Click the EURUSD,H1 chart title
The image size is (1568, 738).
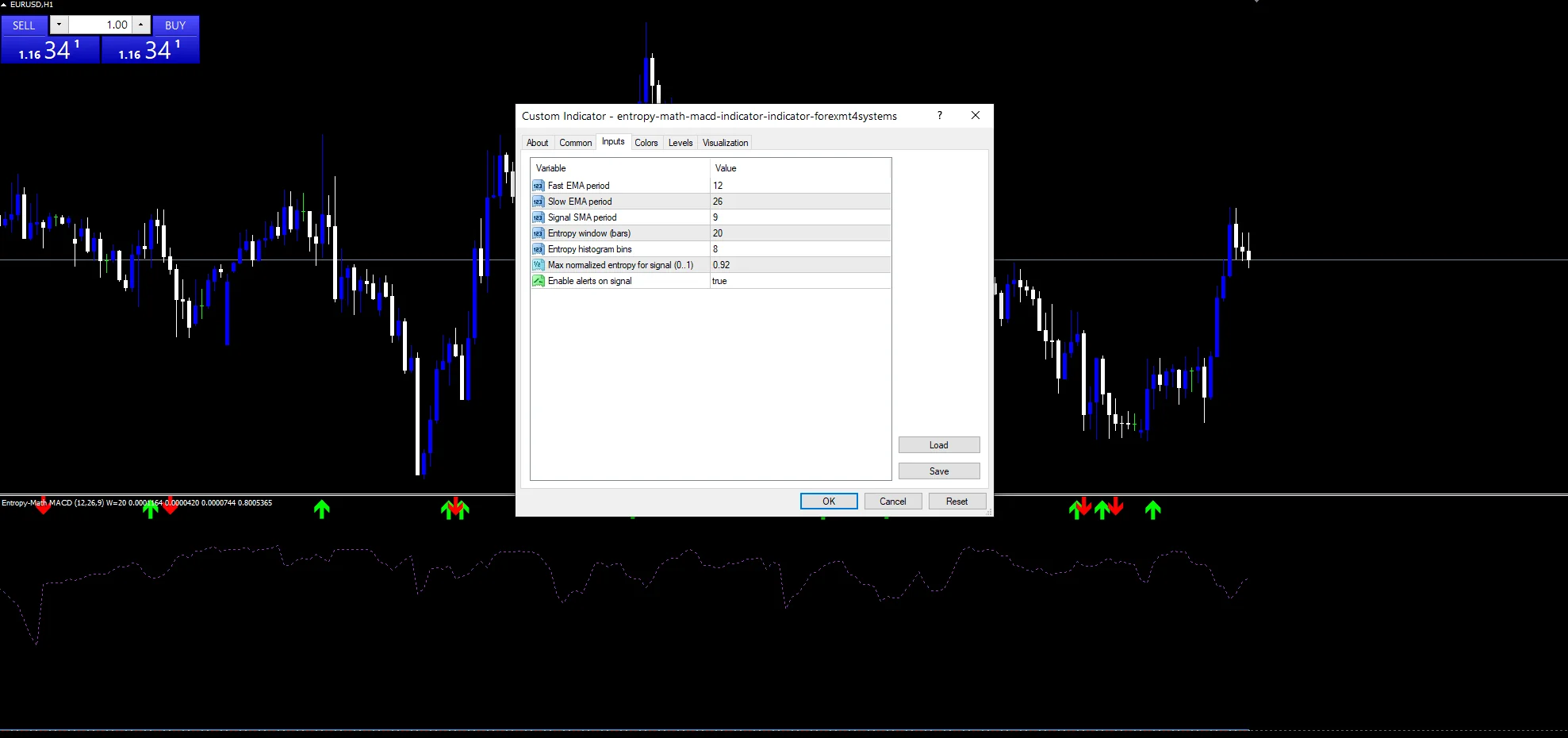(32, 5)
